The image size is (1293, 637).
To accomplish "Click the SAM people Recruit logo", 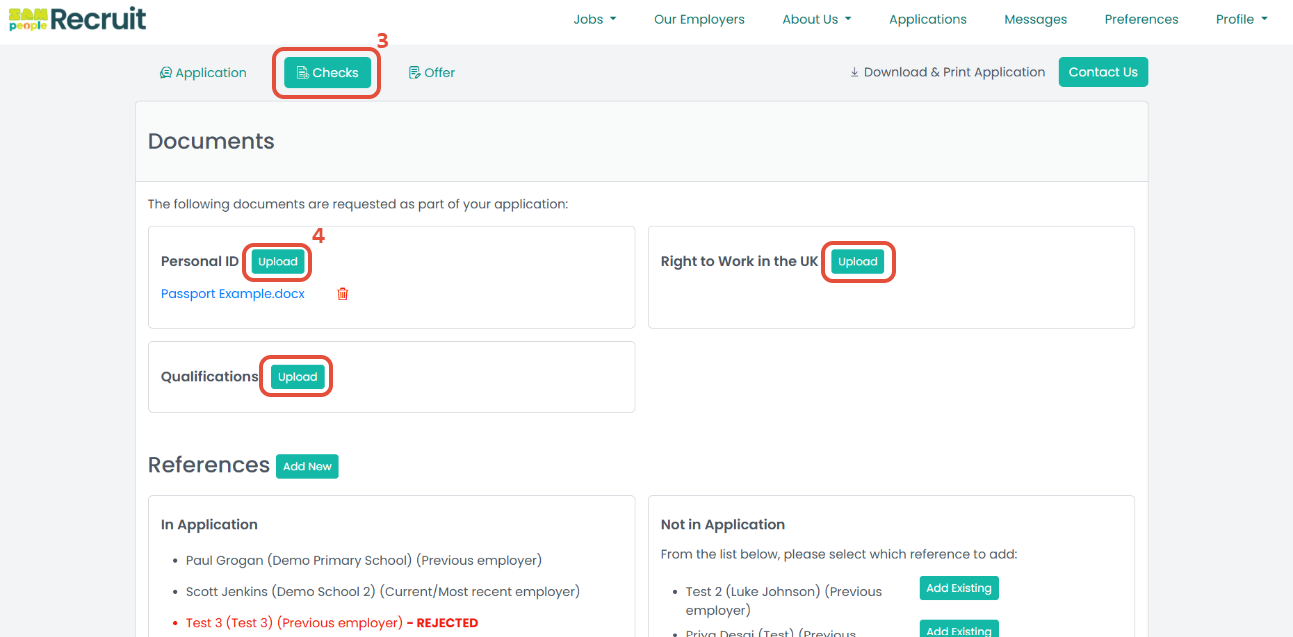I will click(78, 18).
